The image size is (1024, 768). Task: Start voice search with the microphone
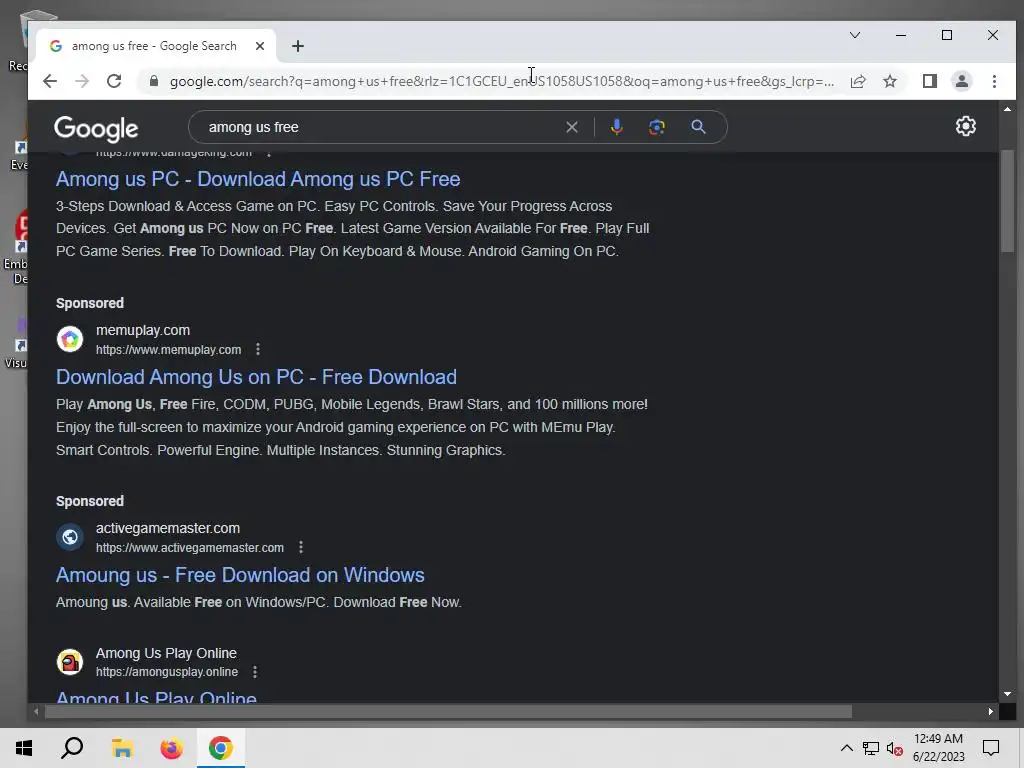pos(616,127)
